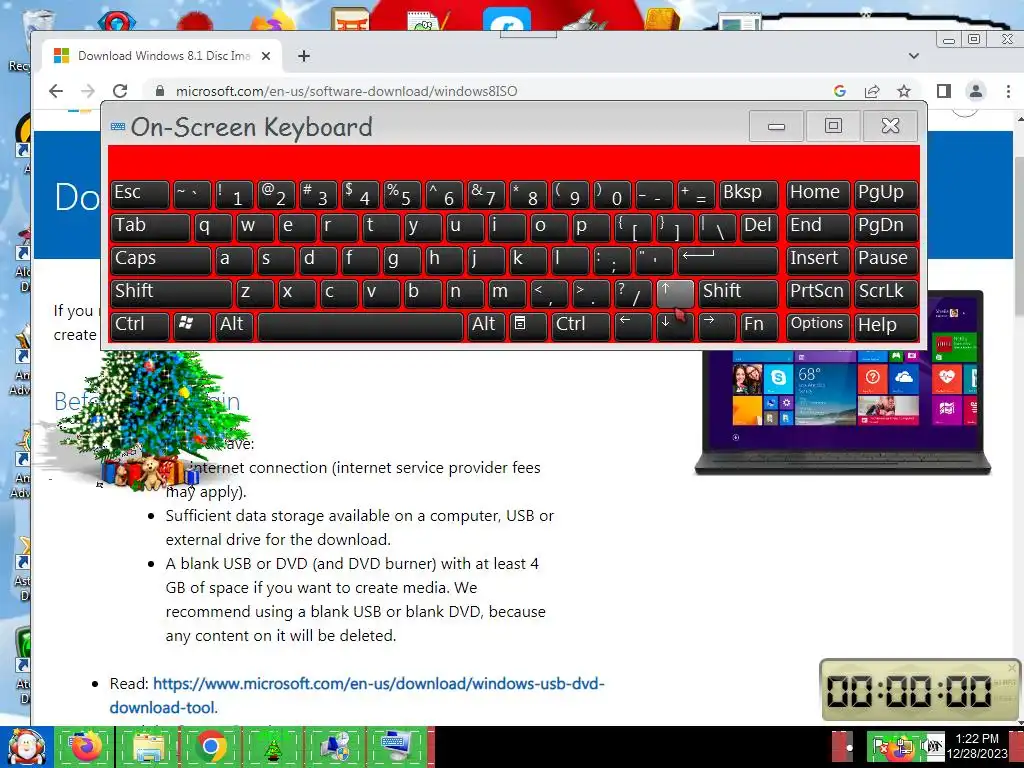Open File Explorer from the taskbar
The height and width of the screenshot is (768, 1024).
tap(149, 746)
